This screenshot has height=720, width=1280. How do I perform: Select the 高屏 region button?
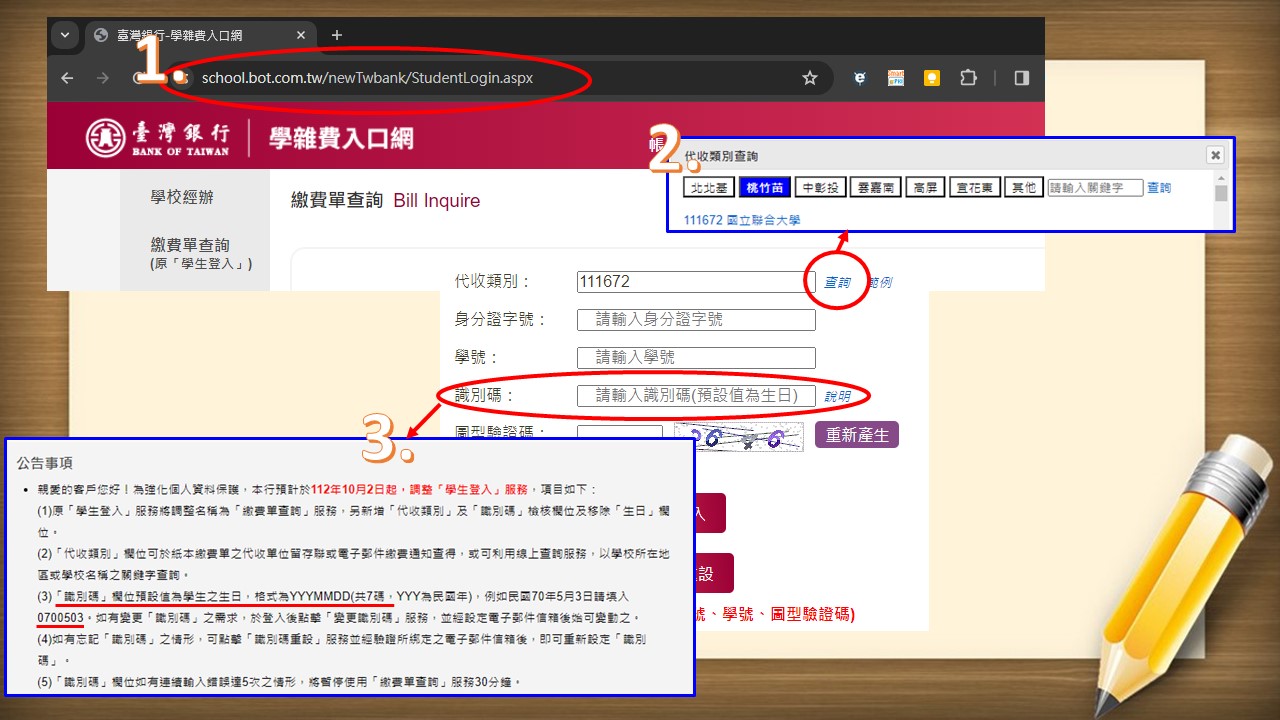[x=926, y=187]
